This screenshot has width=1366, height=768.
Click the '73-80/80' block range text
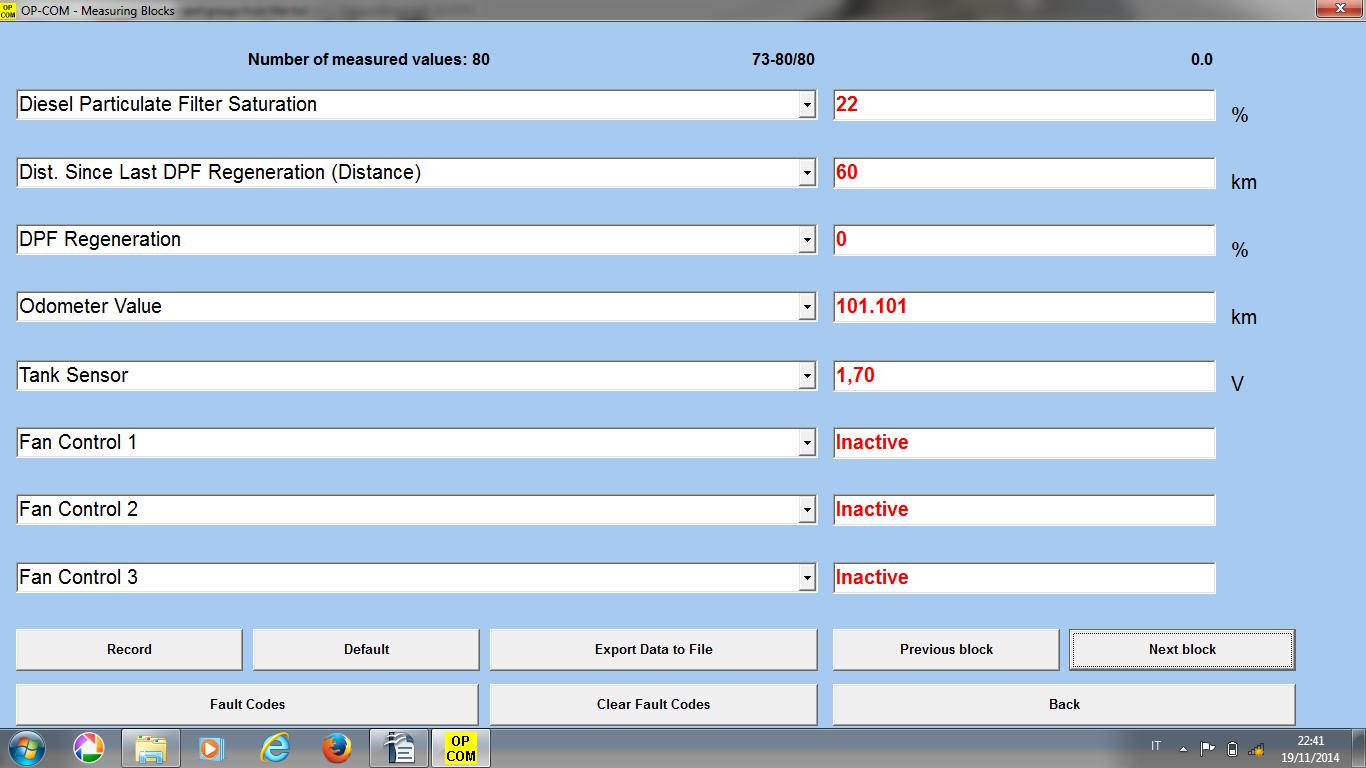pos(783,59)
